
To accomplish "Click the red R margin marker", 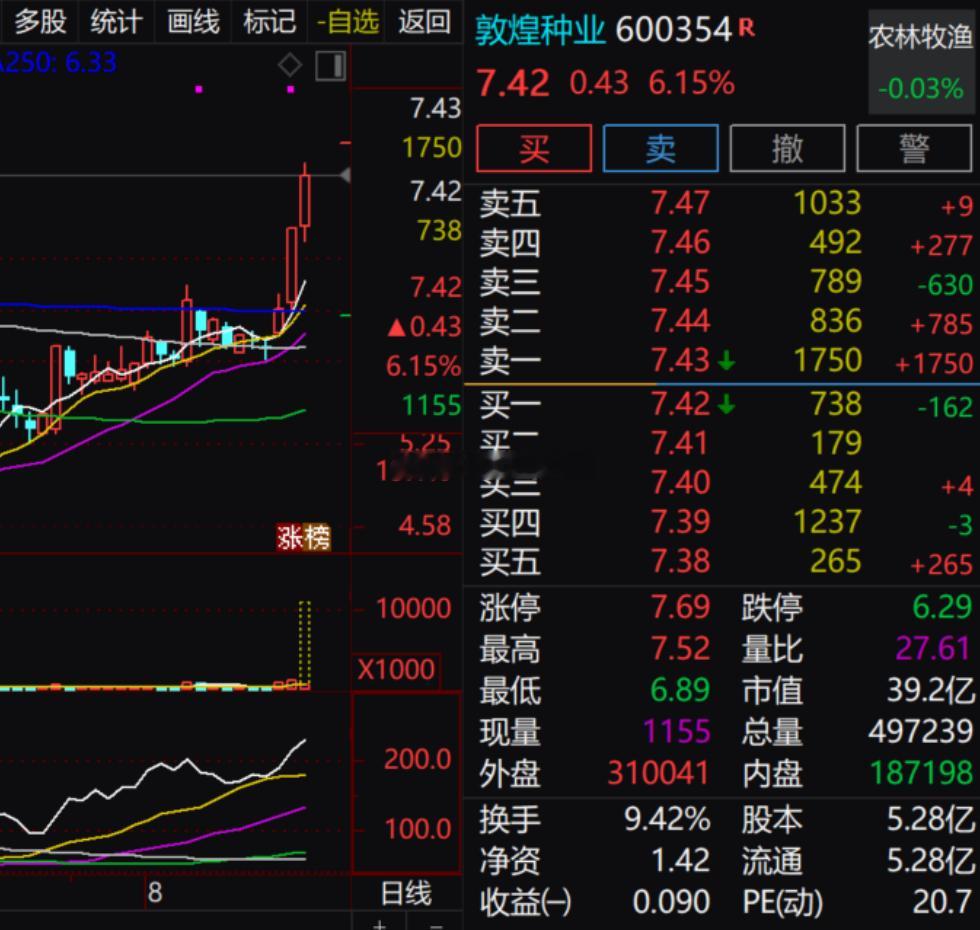I will pos(747,28).
